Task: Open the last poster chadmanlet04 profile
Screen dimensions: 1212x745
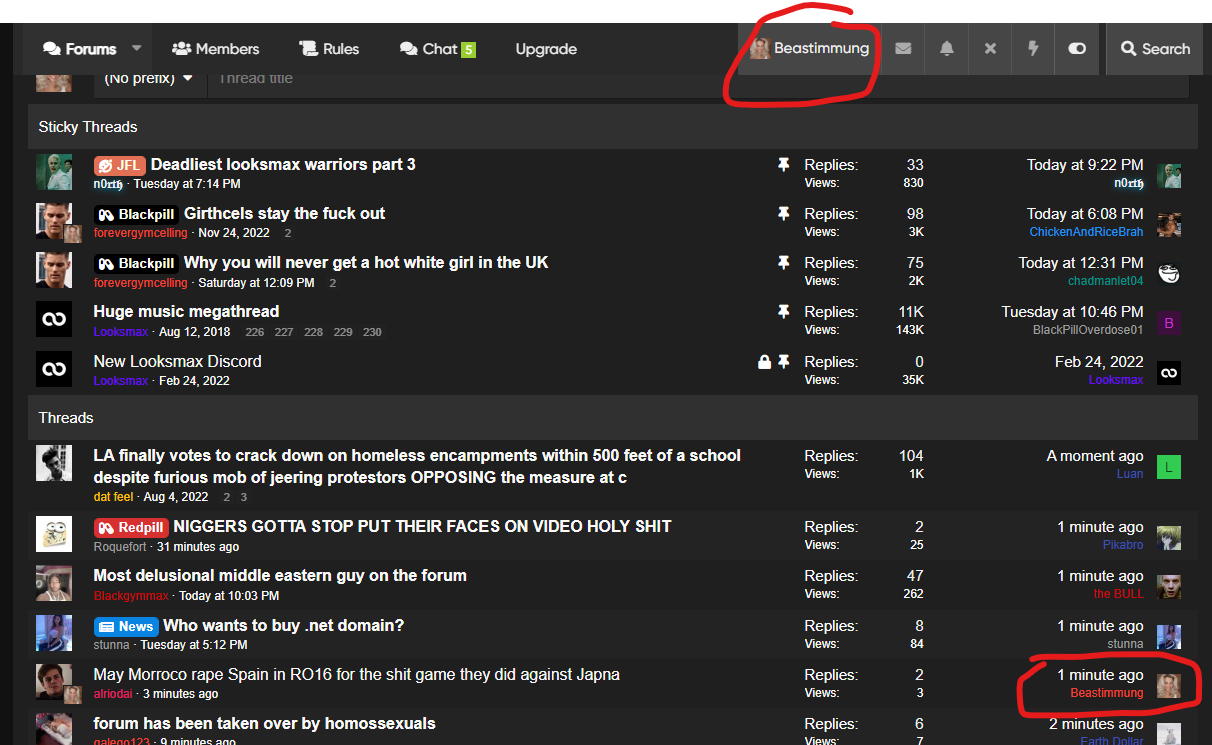Action: pyautogui.click(x=1105, y=281)
